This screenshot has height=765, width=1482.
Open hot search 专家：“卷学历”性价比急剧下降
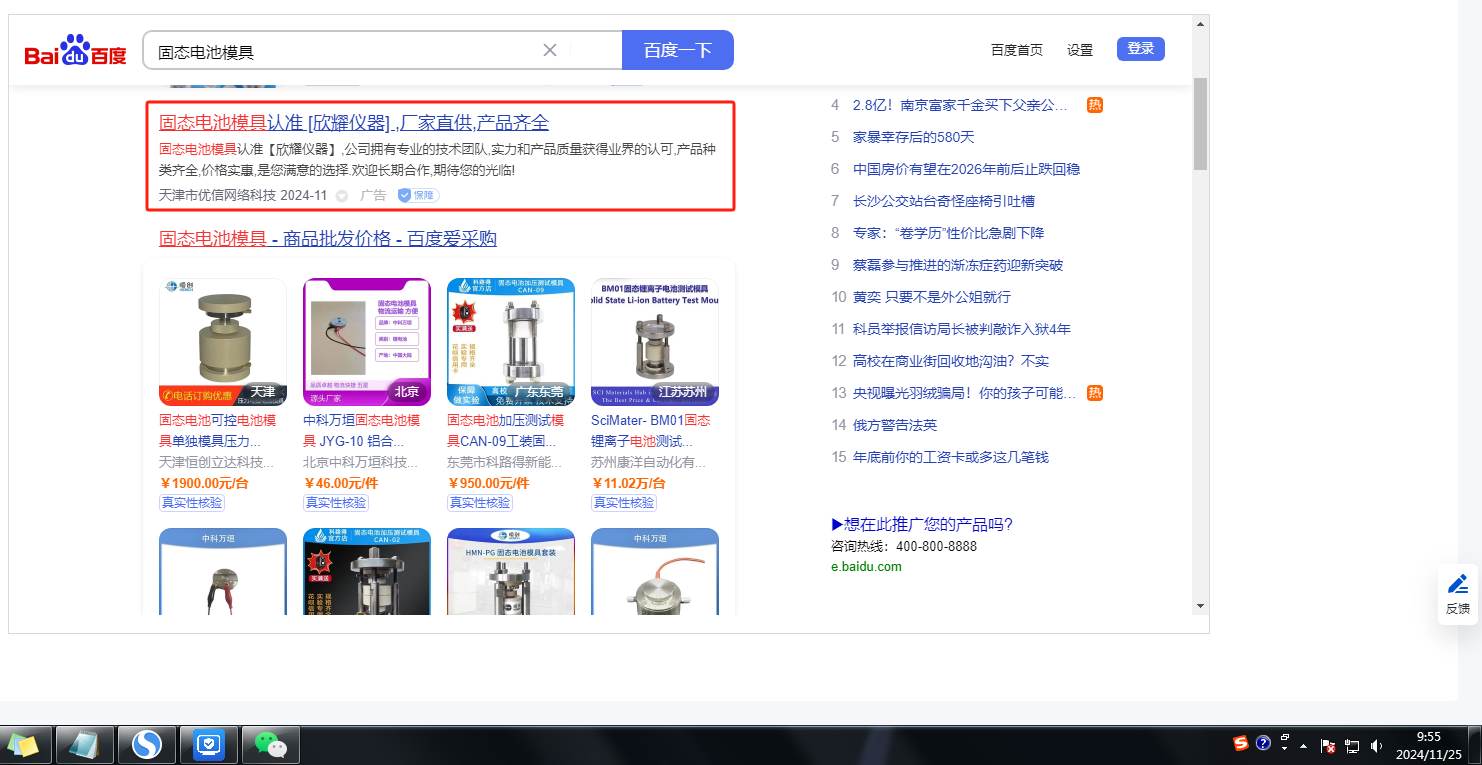point(948,233)
